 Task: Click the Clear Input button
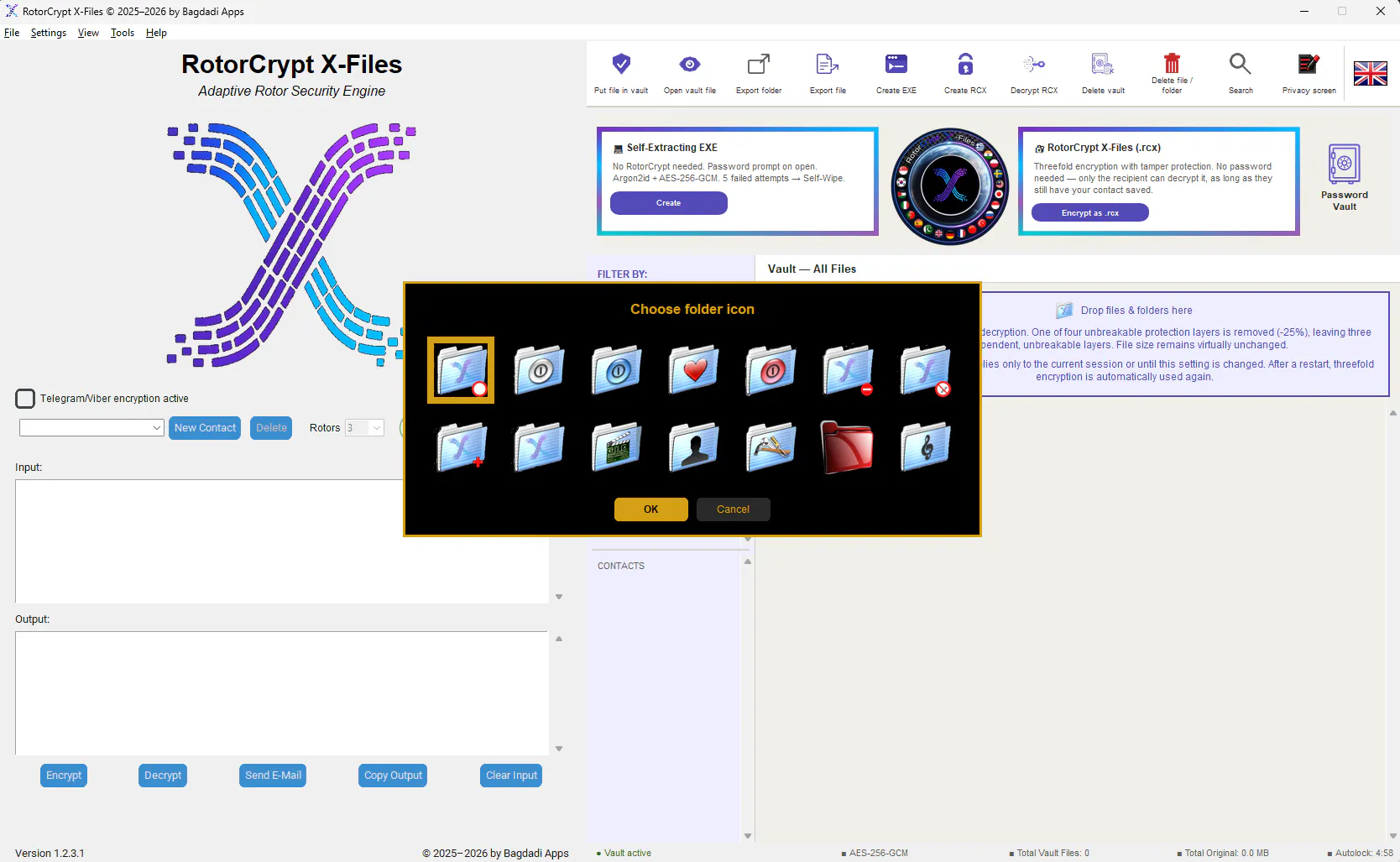point(511,776)
